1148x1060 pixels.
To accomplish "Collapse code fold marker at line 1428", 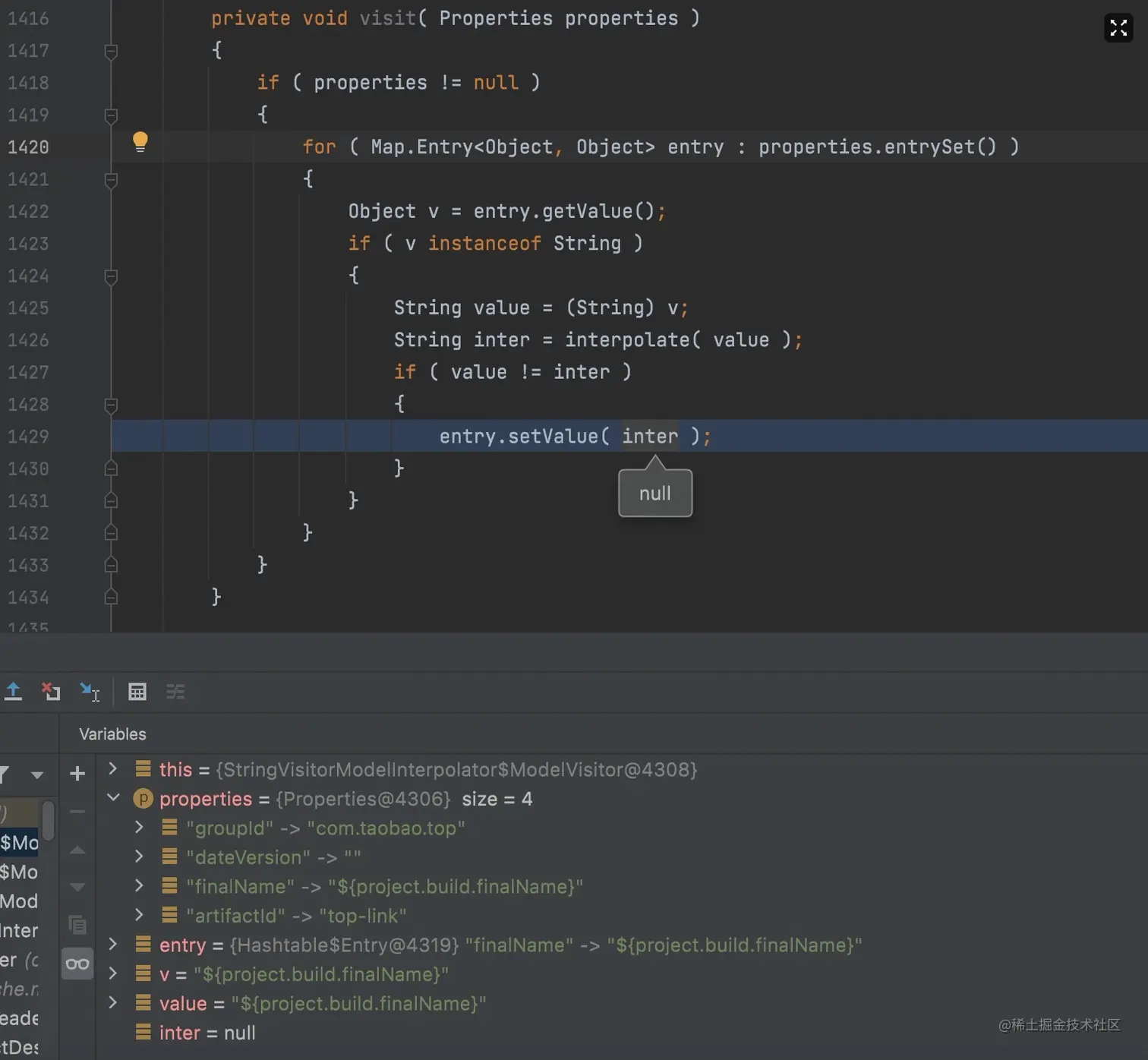I will coord(111,405).
